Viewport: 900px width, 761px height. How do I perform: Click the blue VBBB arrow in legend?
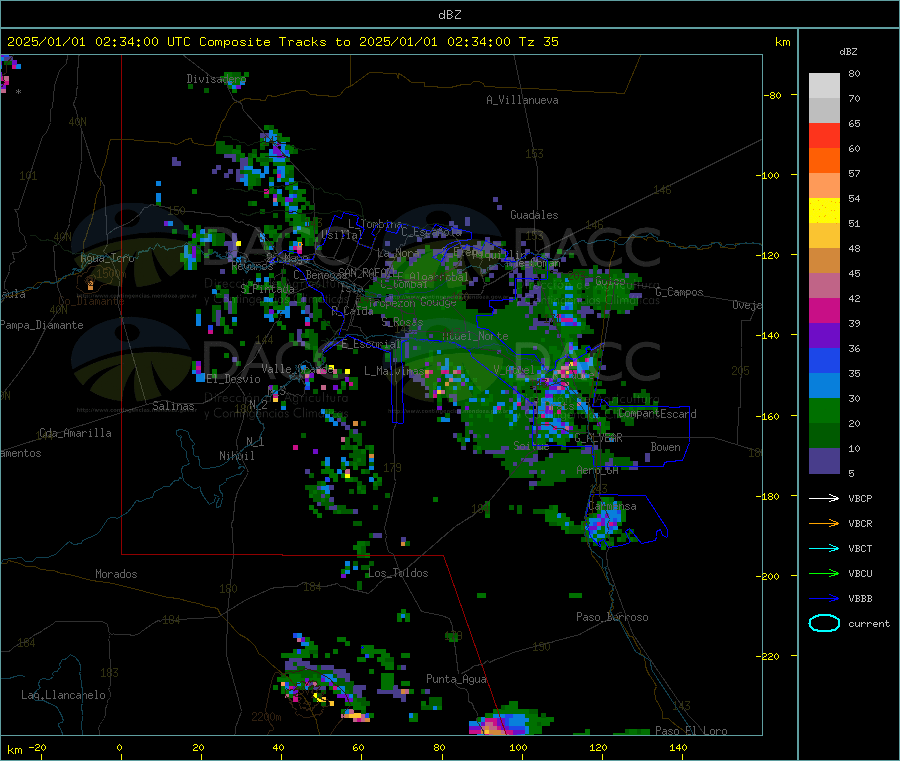(x=824, y=598)
